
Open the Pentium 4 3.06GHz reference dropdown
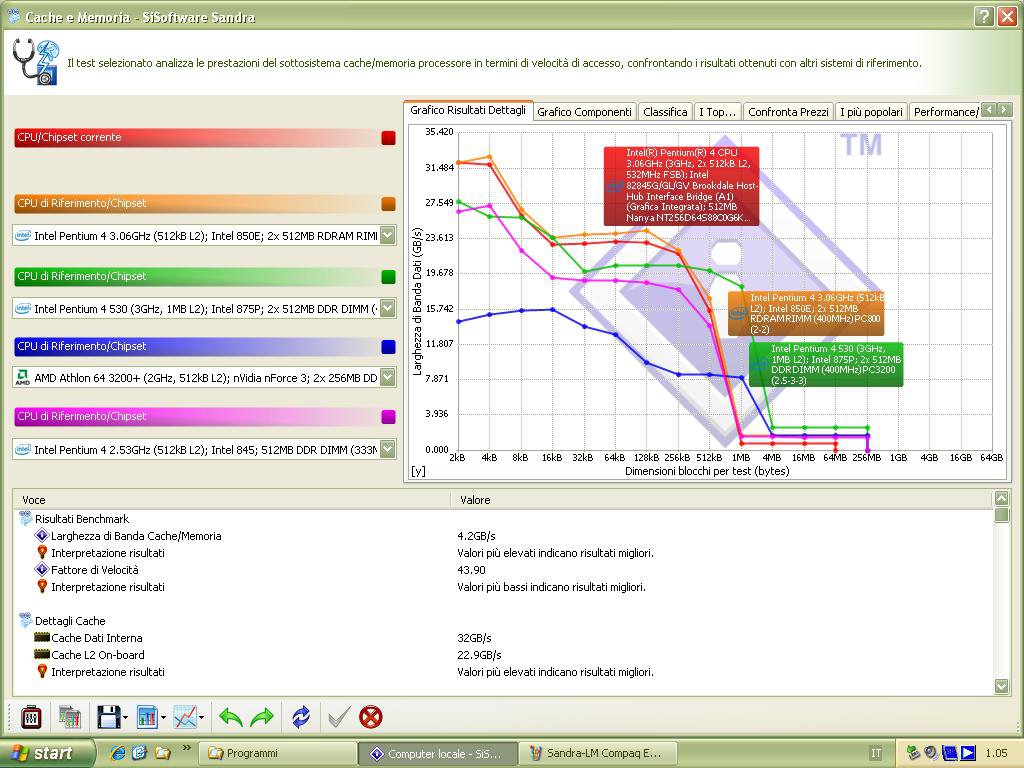pos(387,236)
